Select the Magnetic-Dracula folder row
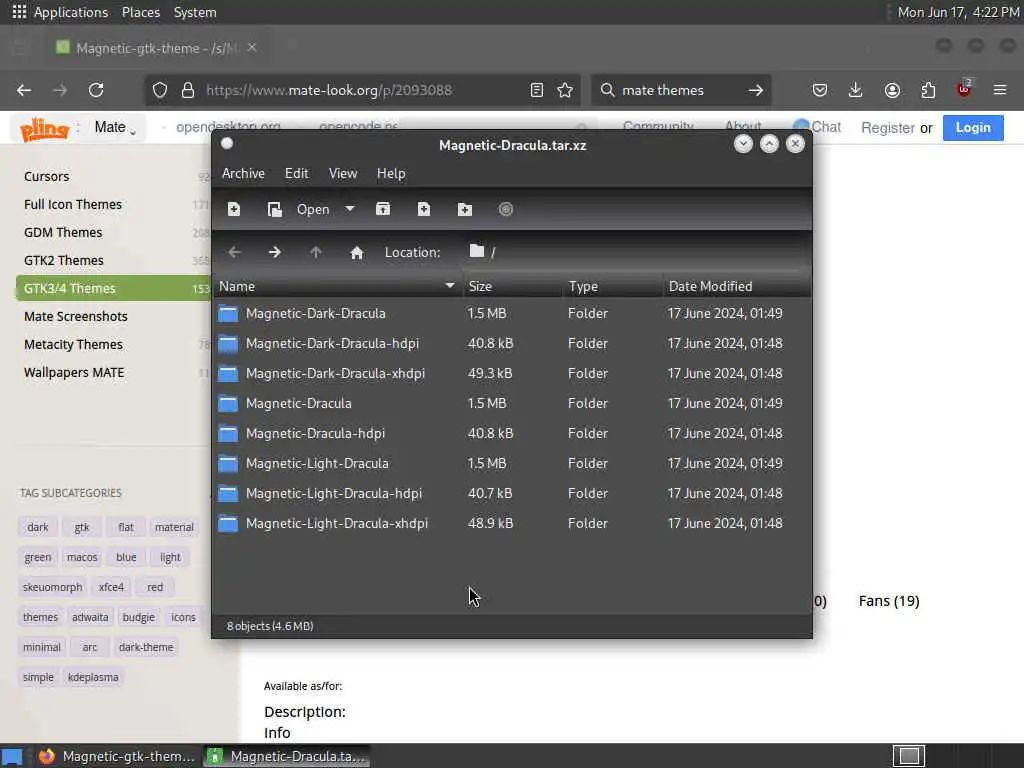 point(512,404)
